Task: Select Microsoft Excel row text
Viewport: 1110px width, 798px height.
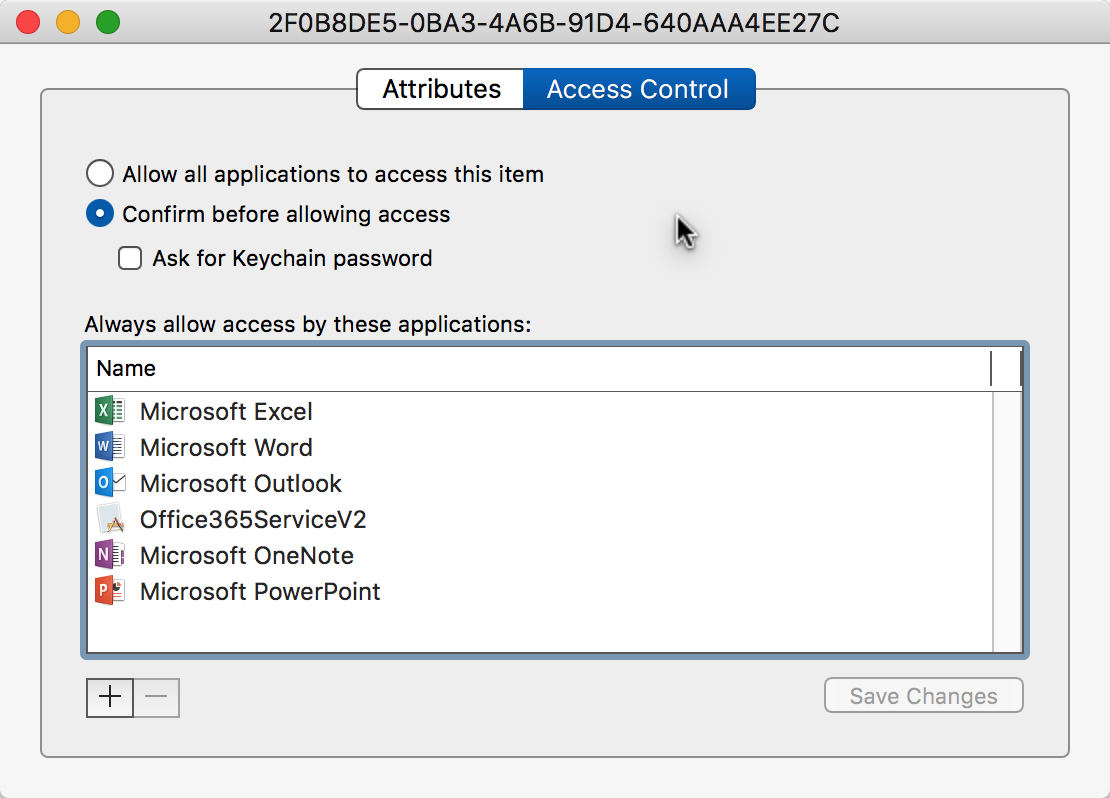Action: pos(226,411)
